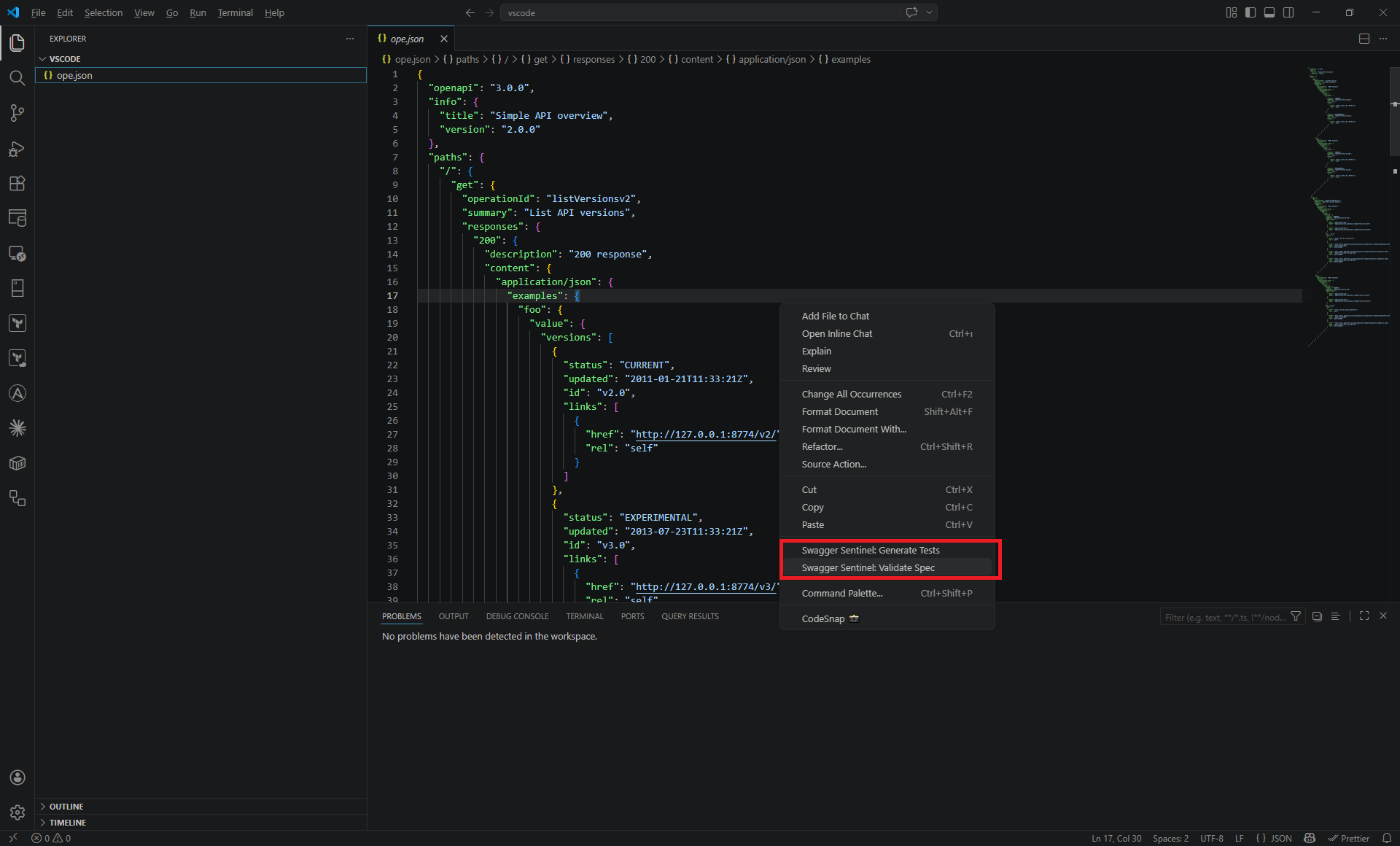Open the Run and Debug view
Screen dimensions: 1400x846
coord(17,149)
